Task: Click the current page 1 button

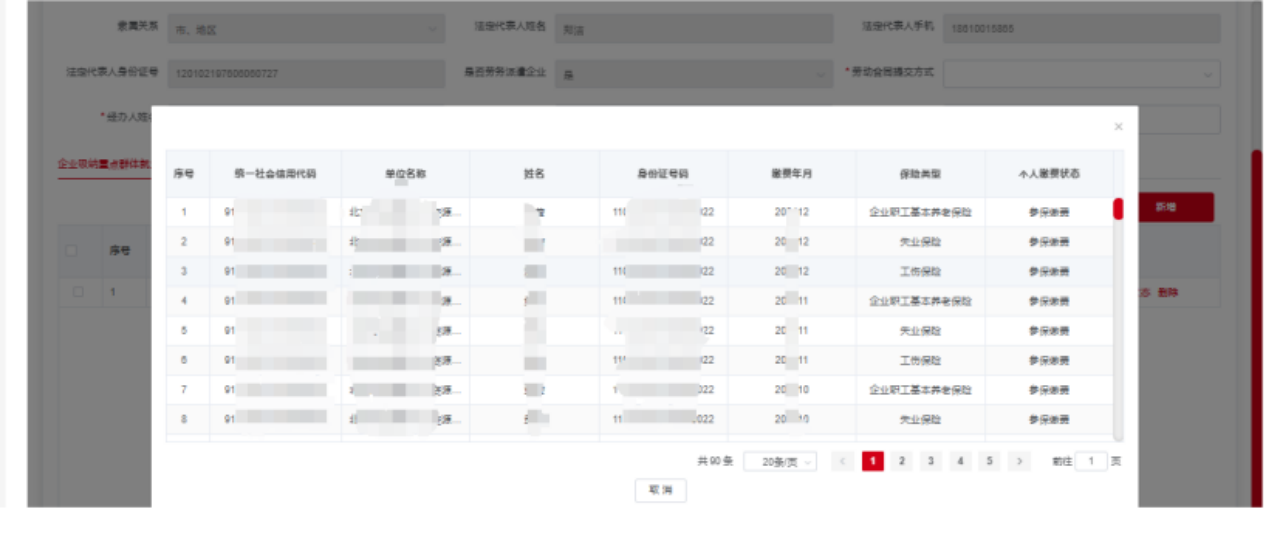Action: pyautogui.click(x=873, y=461)
